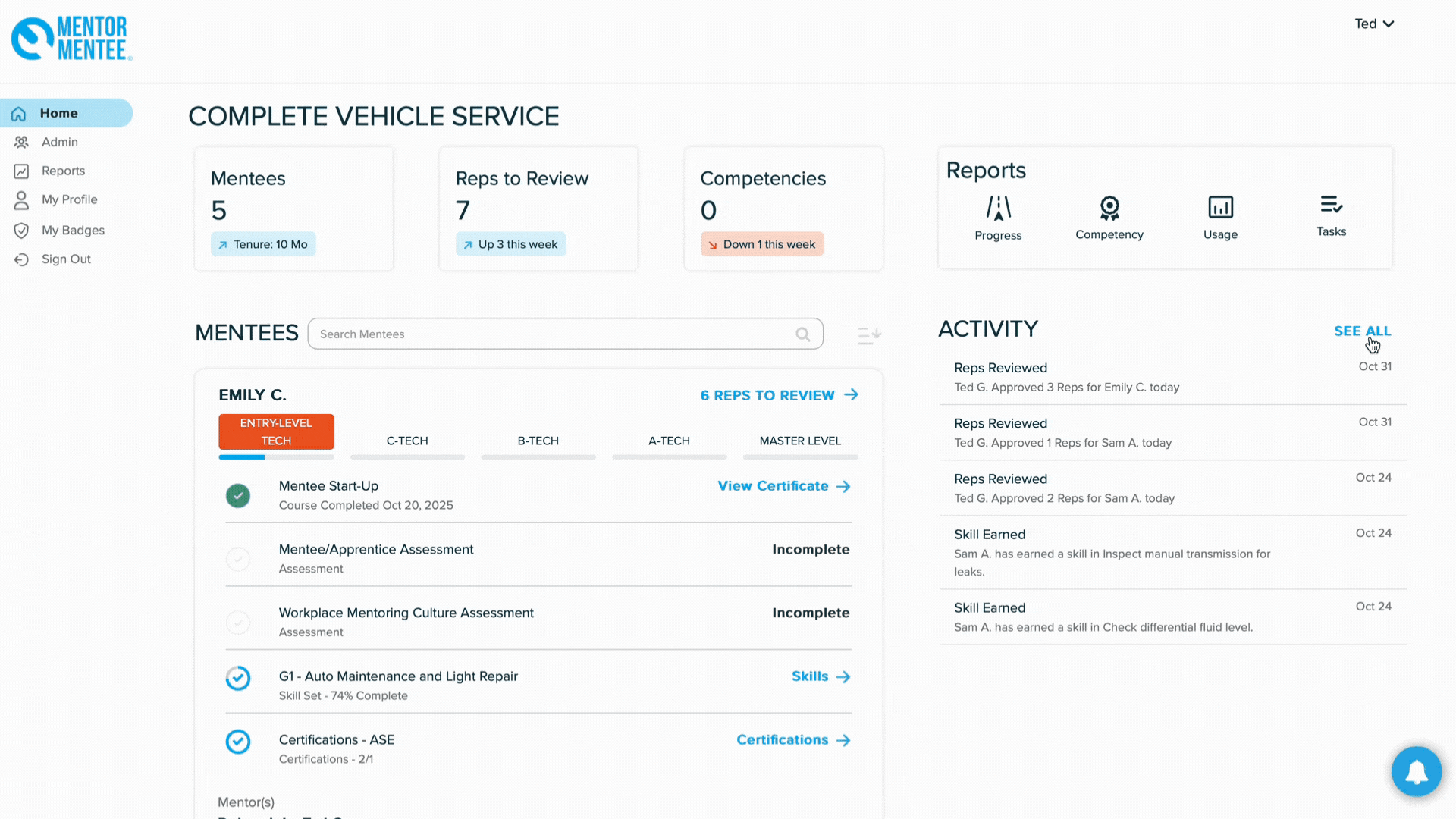Open the sort options beside the mentee search
1456x819 pixels.
pyautogui.click(x=868, y=335)
